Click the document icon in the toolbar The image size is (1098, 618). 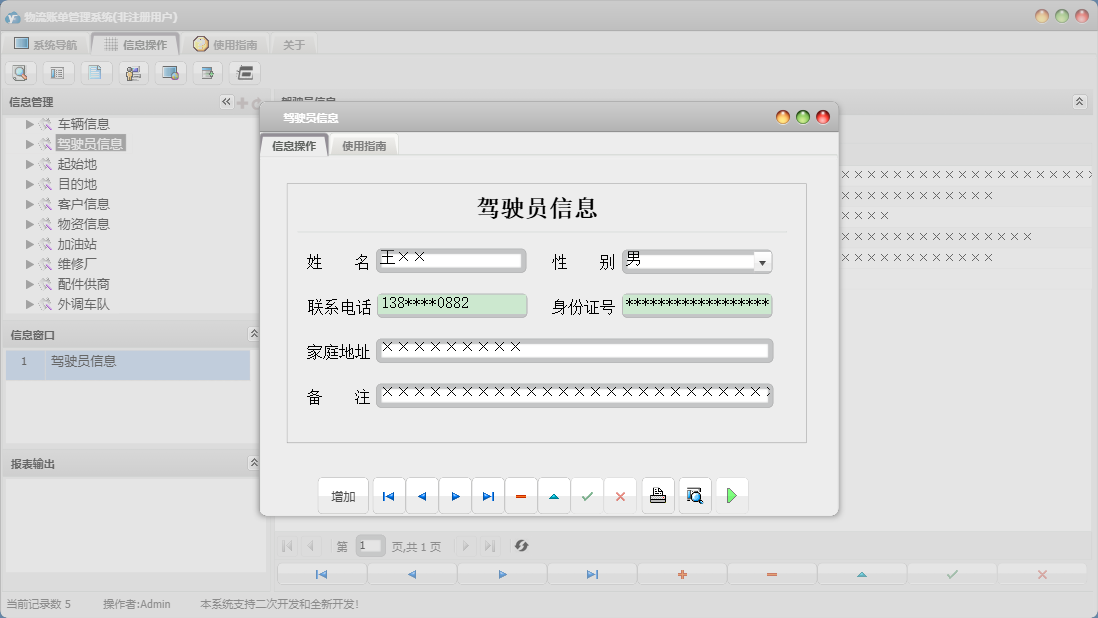point(95,72)
